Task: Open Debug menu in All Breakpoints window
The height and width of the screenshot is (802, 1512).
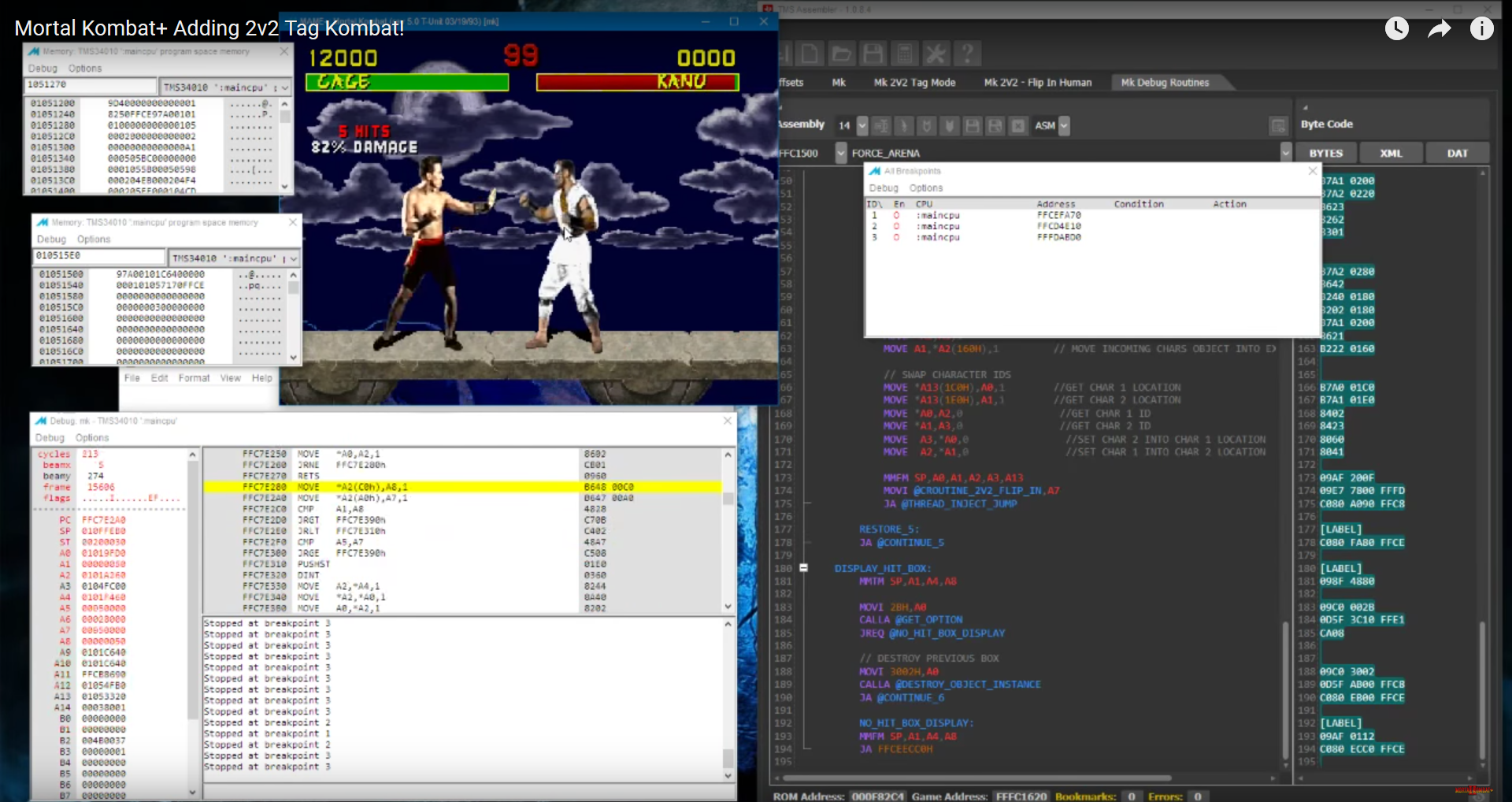Action: coord(884,188)
